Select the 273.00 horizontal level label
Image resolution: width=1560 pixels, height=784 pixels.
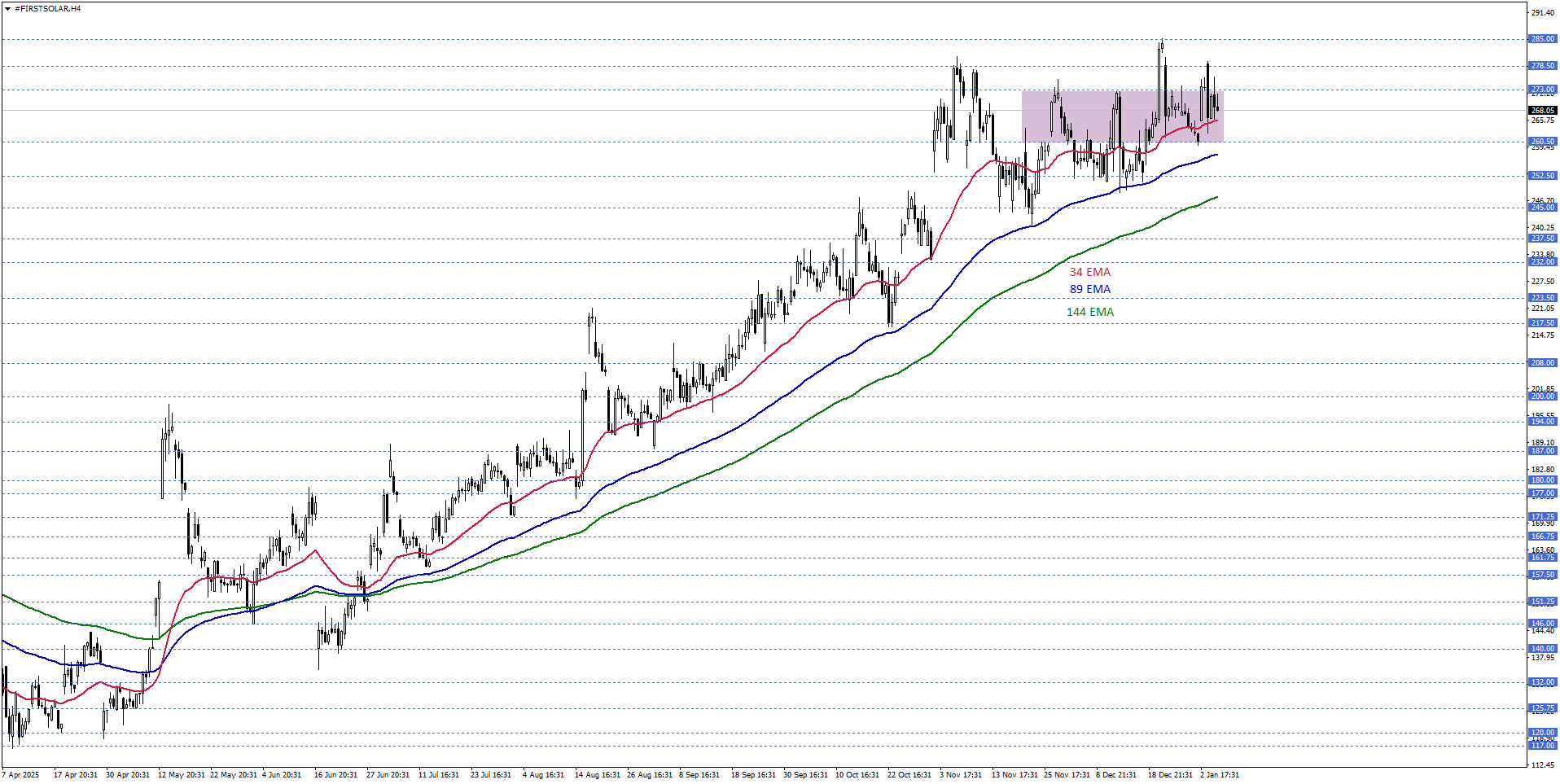[1543, 90]
